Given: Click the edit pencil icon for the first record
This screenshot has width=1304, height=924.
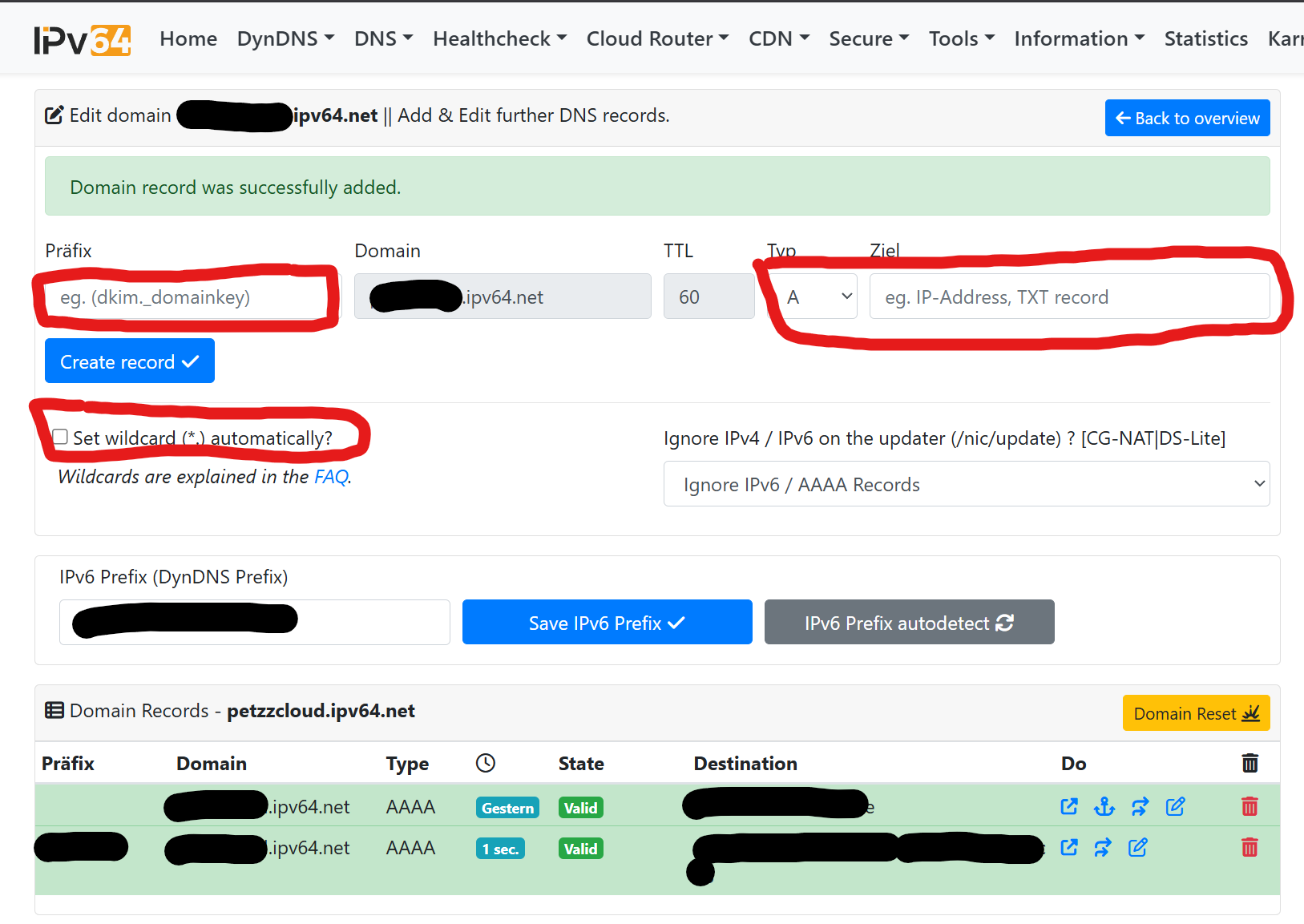Looking at the screenshot, I should 1175,806.
